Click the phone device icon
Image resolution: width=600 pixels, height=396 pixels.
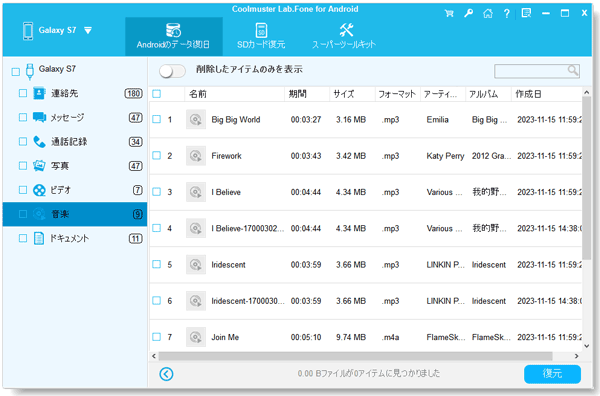(x=28, y=31)
